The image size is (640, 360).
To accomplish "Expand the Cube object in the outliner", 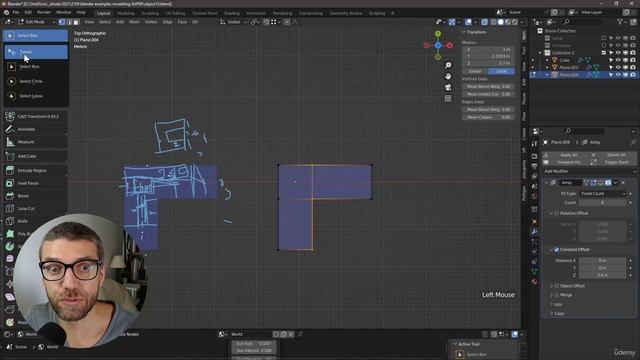I will (547, 60).
